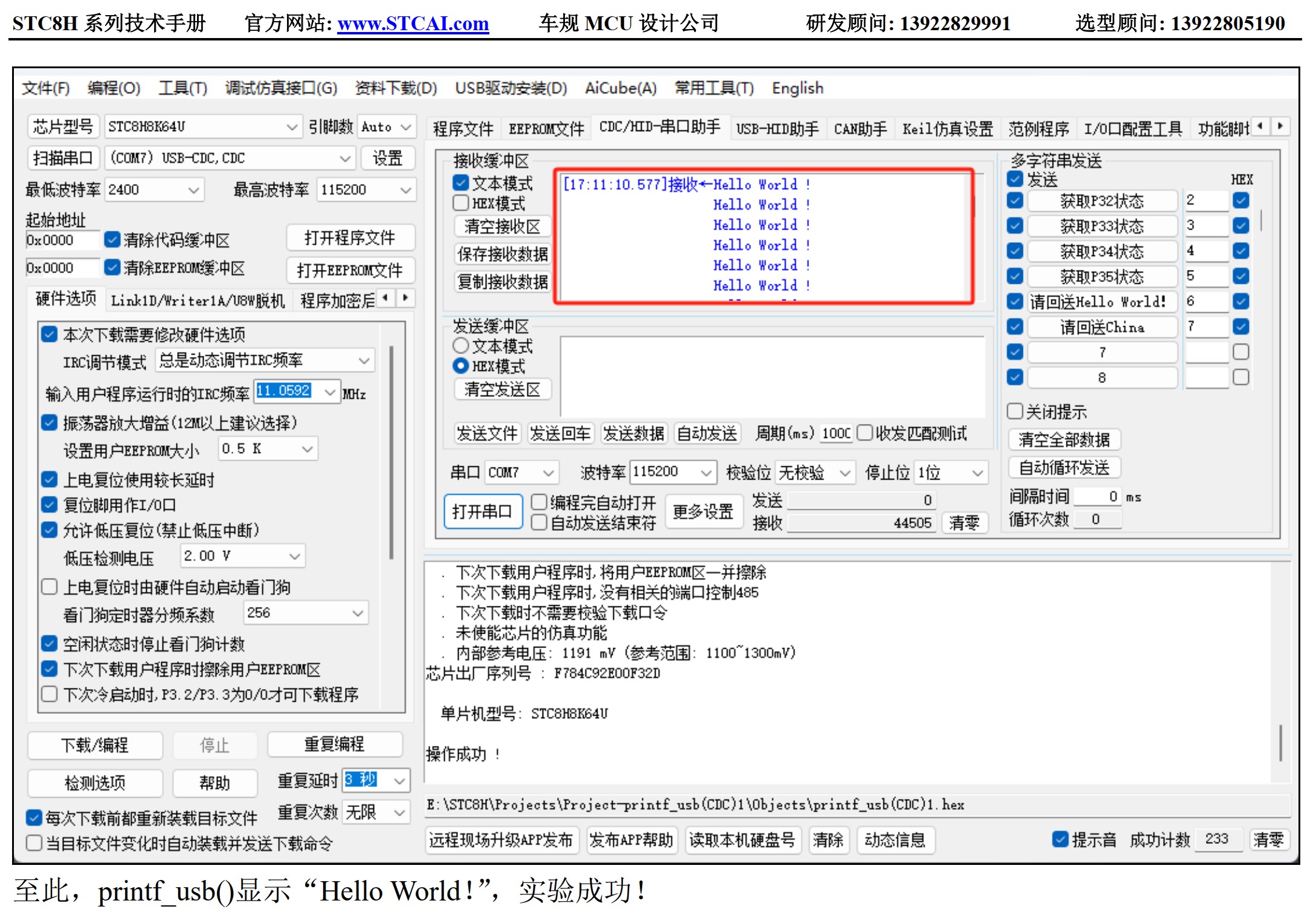The width and height of the screenshot is (1316, 912).
Task: Open the 文件(F) menu
Action: coord(45,88)
